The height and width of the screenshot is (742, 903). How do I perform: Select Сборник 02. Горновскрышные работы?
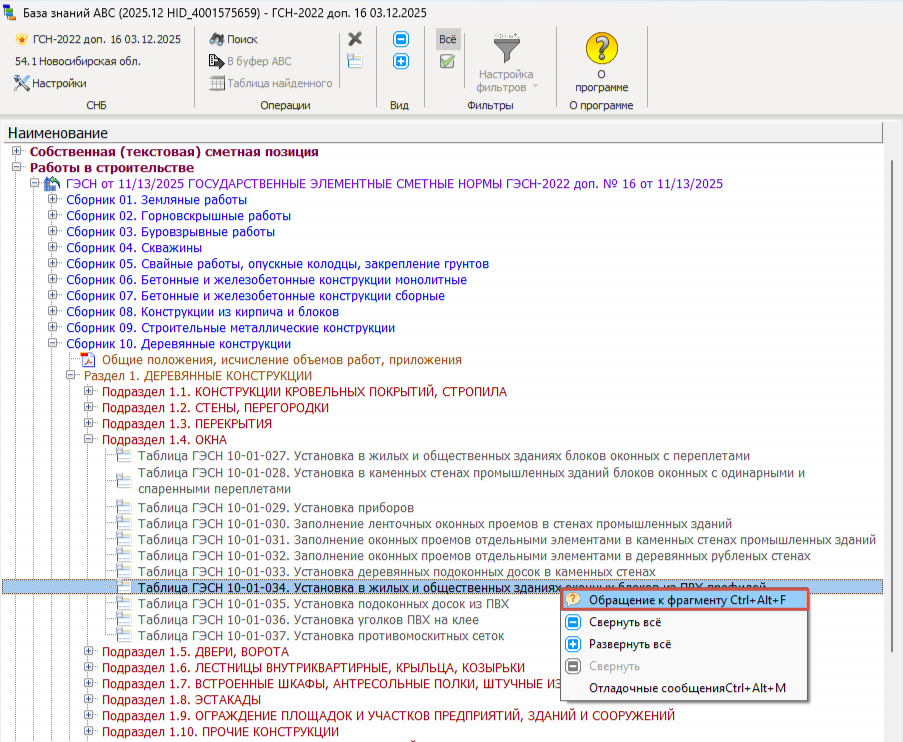(x=179, y=216)
